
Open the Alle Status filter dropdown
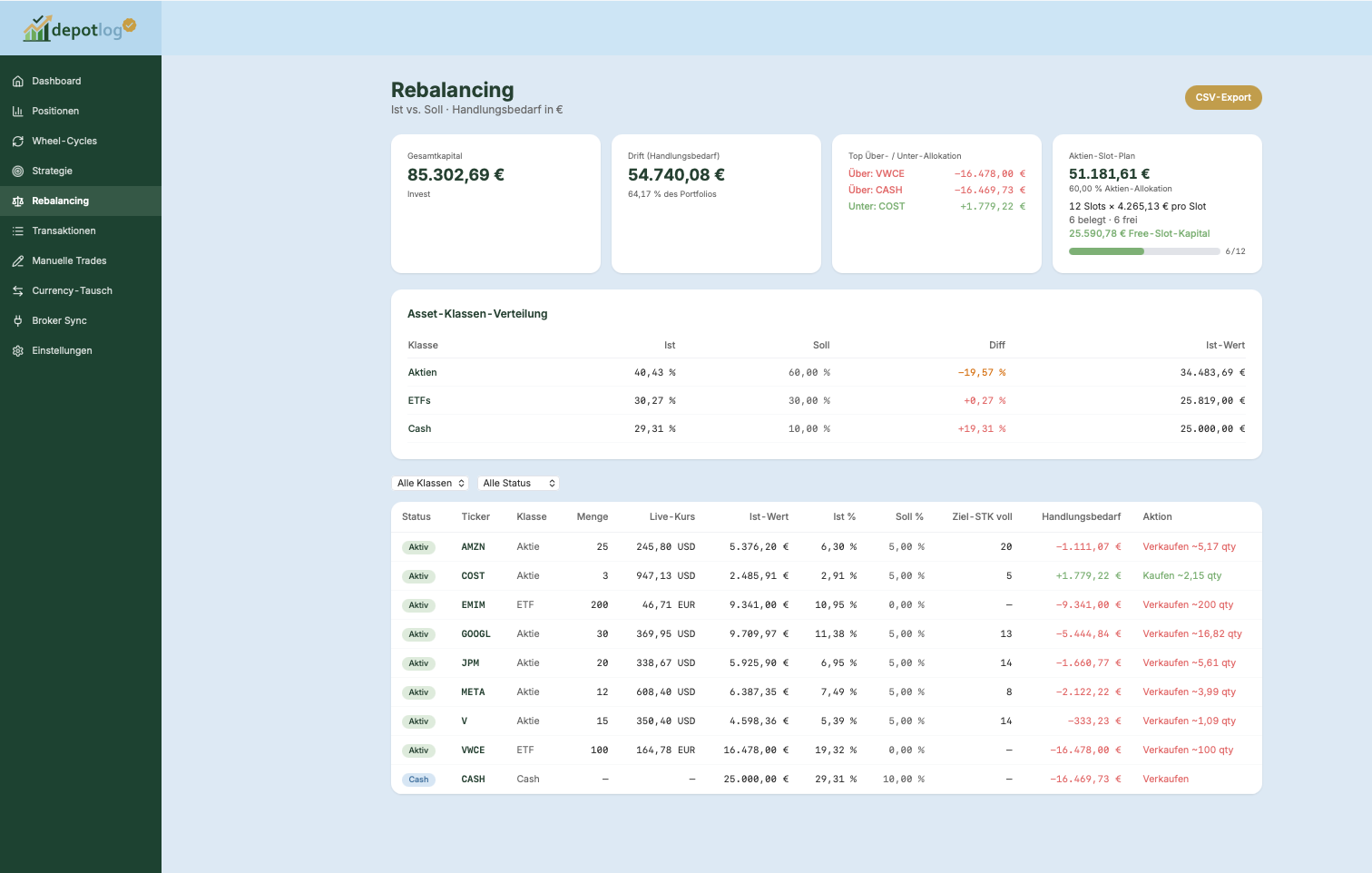tap(518, 483)
